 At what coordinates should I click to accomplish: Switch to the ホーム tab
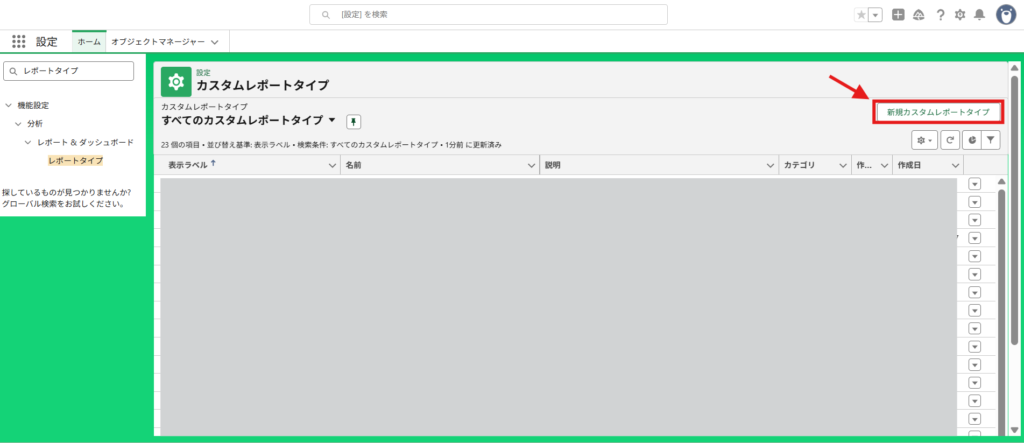(x=89, y=41)
